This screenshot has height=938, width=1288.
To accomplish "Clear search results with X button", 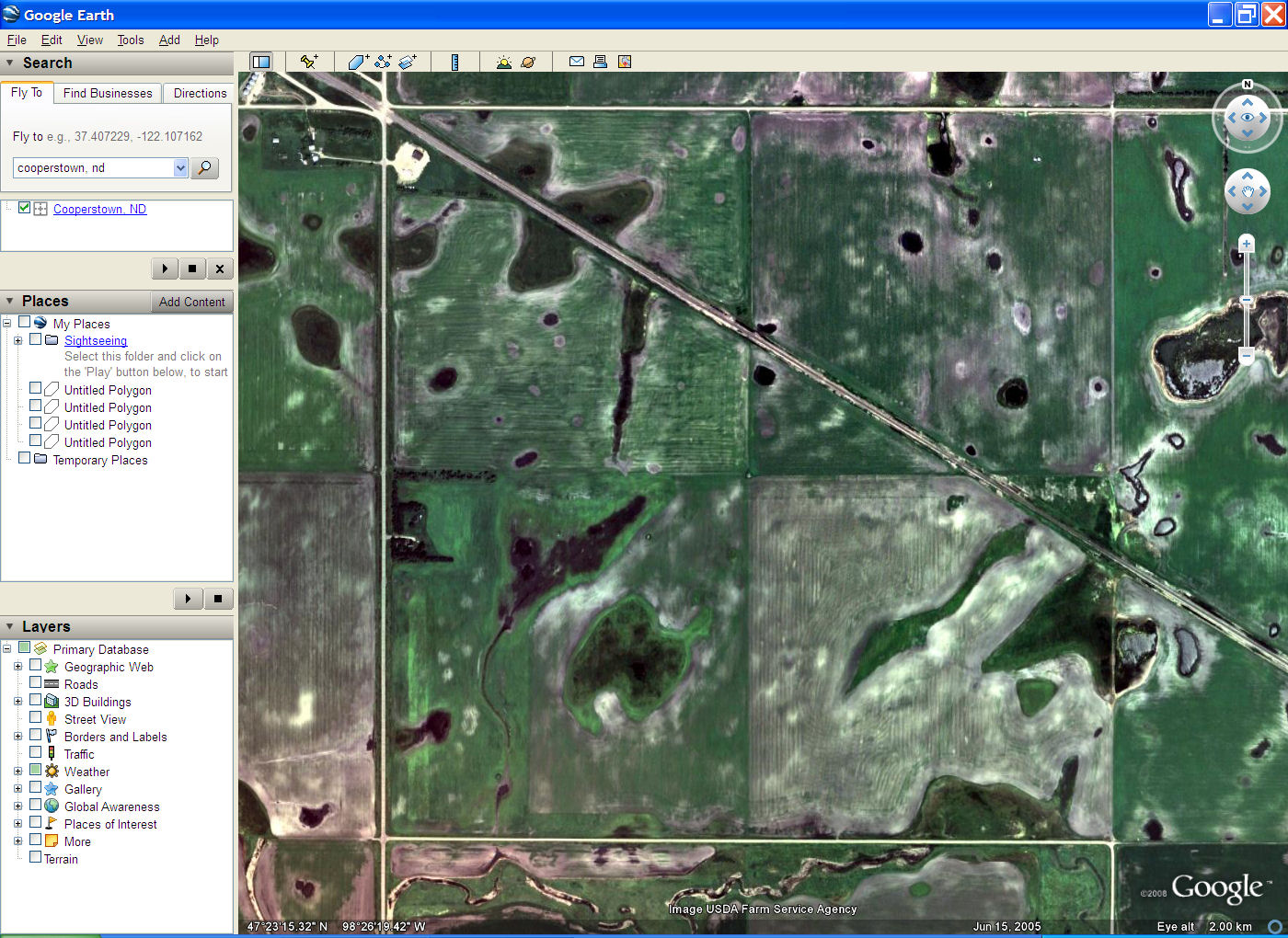I will (x=219, y=269).
